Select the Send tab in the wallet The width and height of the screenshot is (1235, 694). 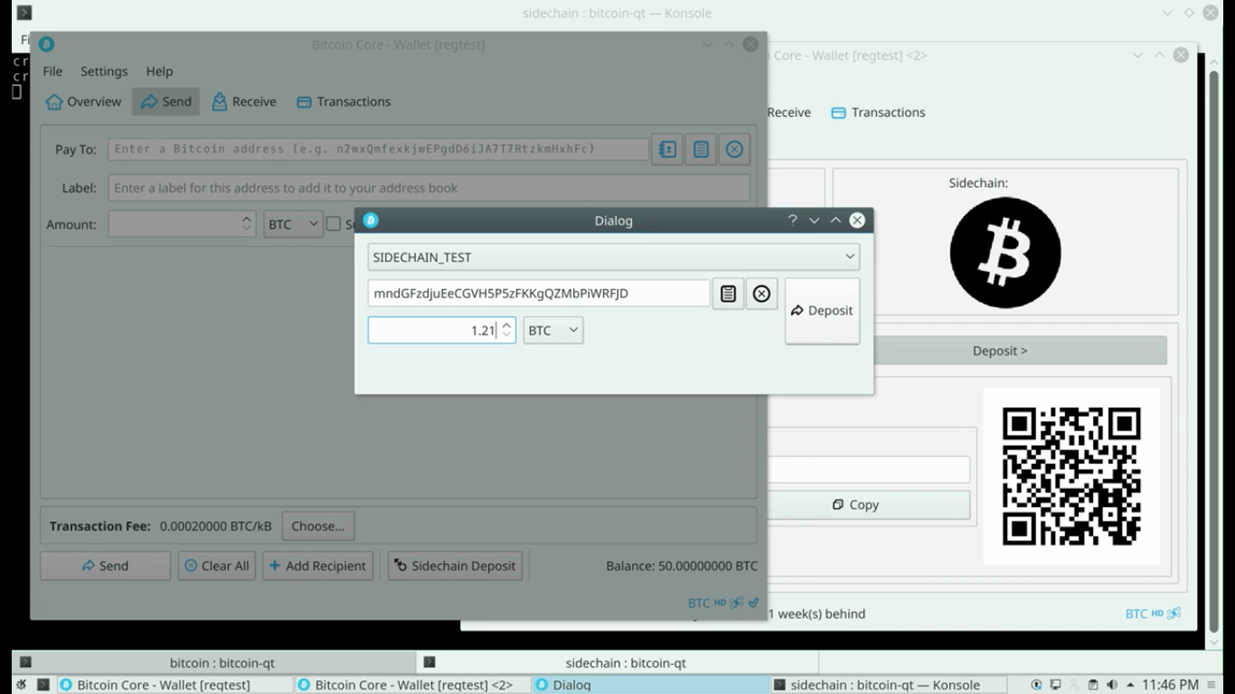(166, 102)
